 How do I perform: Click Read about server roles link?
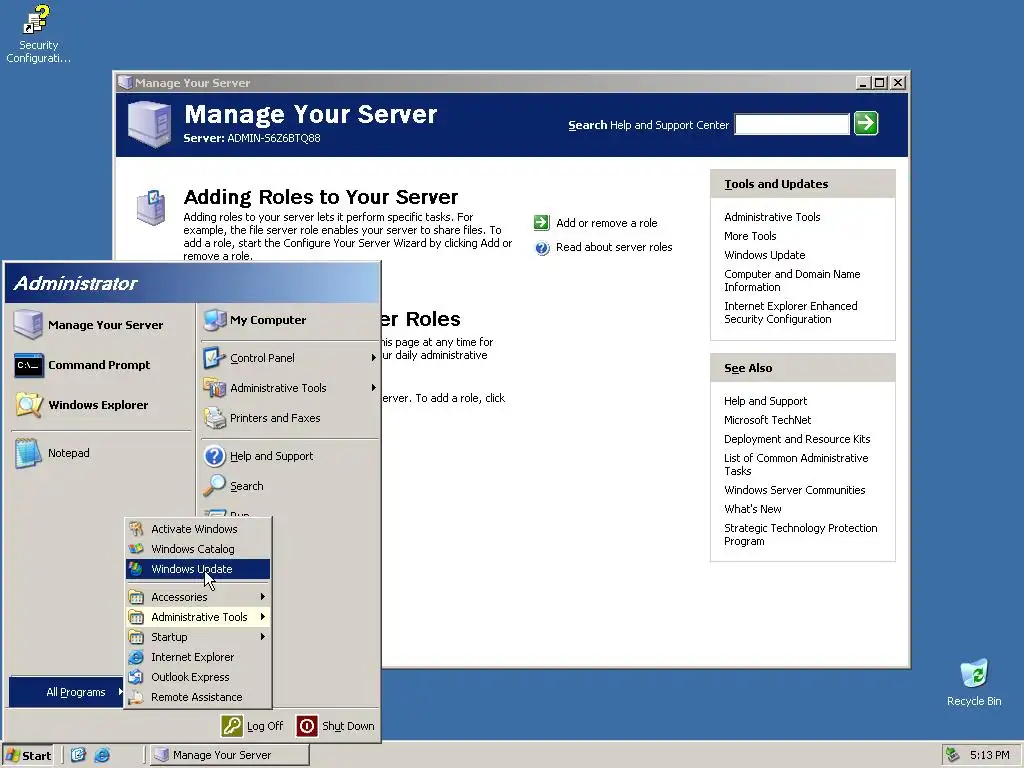pyautogui.click(x=614, y=247)
